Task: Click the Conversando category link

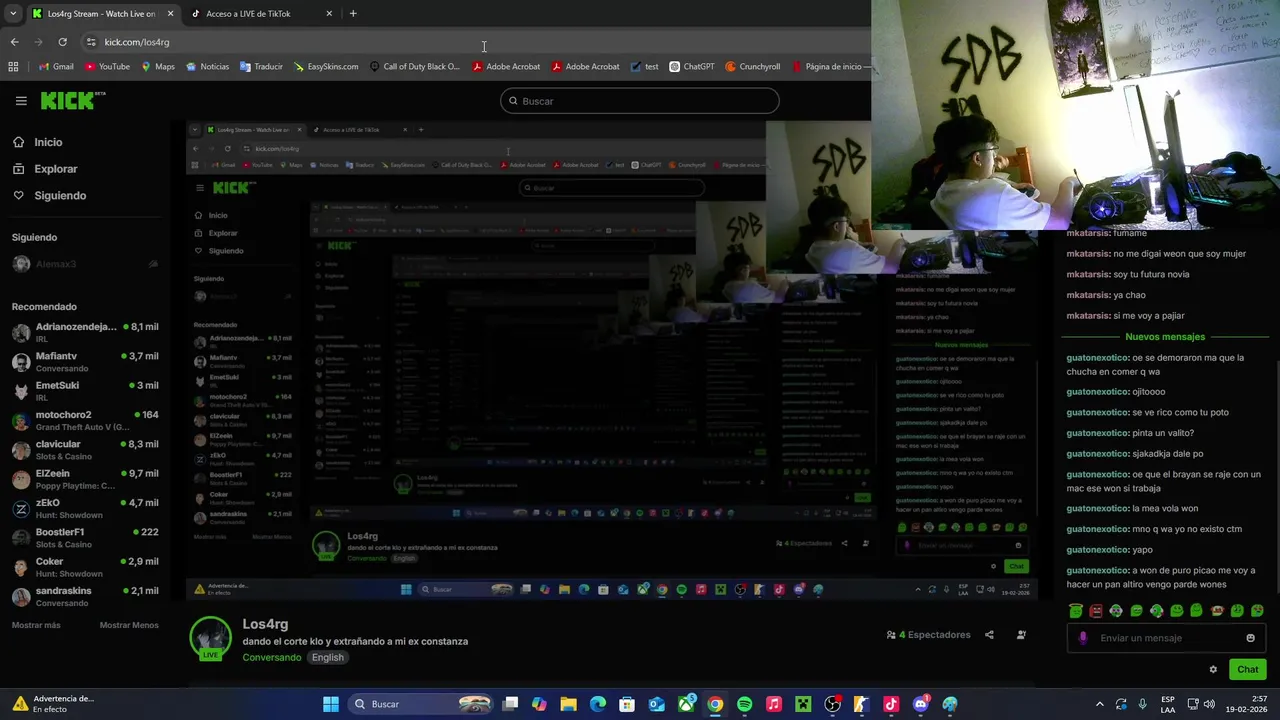Action: [x=271, y=657]
